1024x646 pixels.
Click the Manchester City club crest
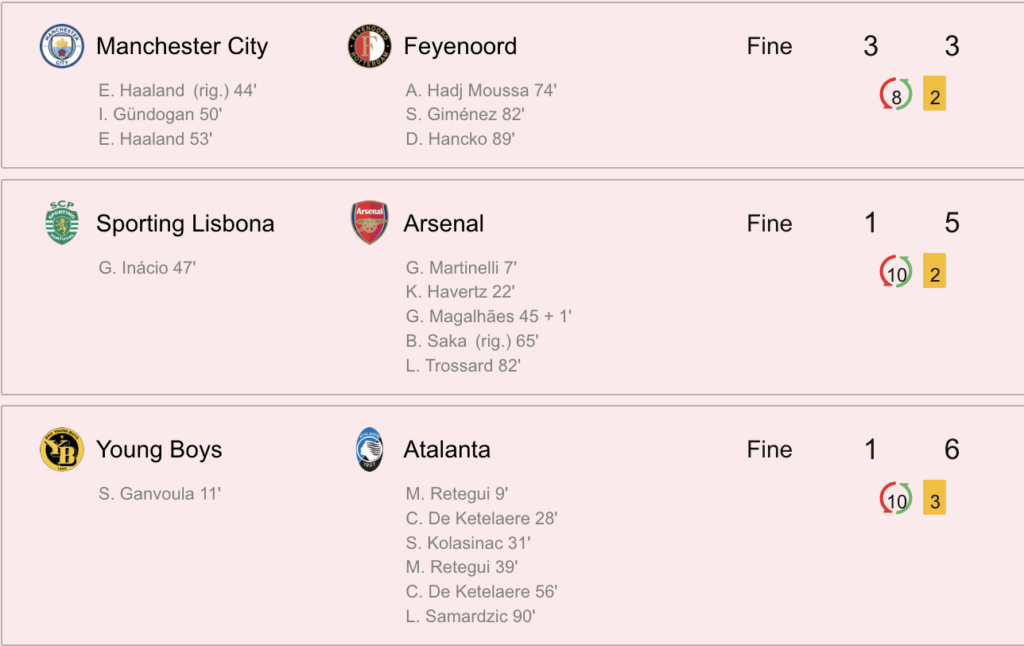61,46
